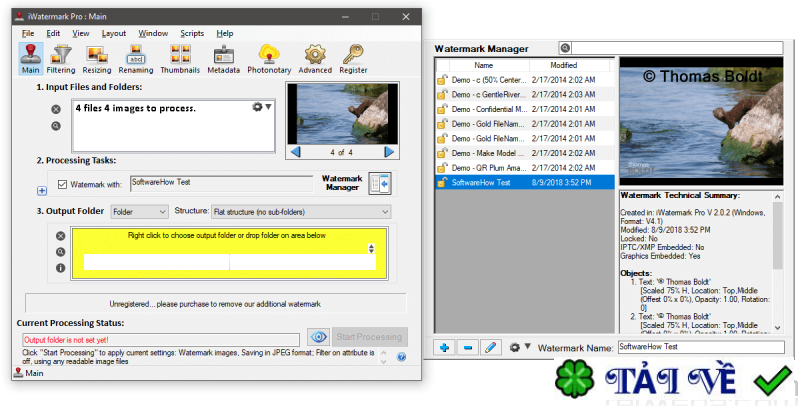
Task: Click the Tải Về download banner
Action: tap(673, 380)
